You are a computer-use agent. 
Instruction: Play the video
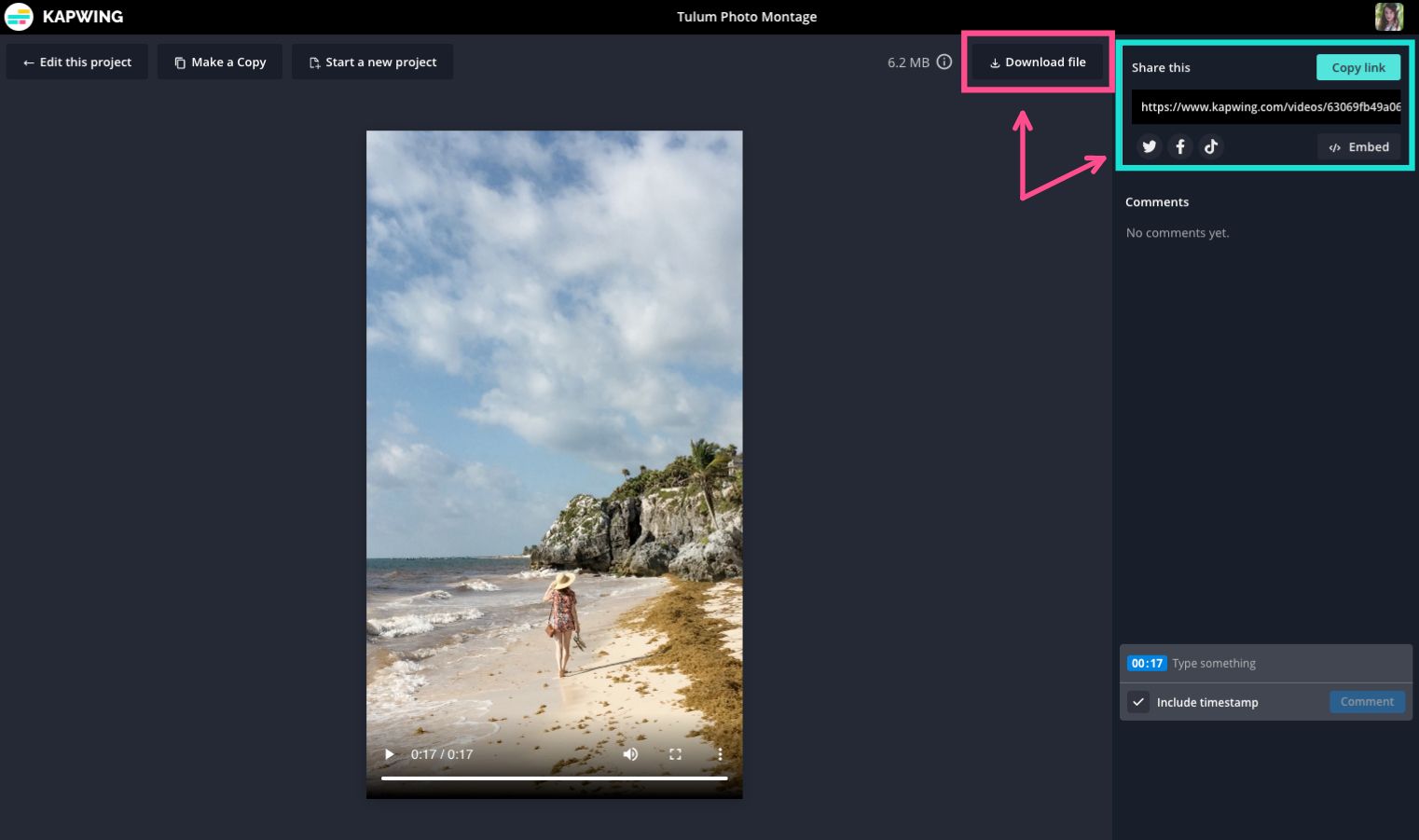click(x=390, y=754)
